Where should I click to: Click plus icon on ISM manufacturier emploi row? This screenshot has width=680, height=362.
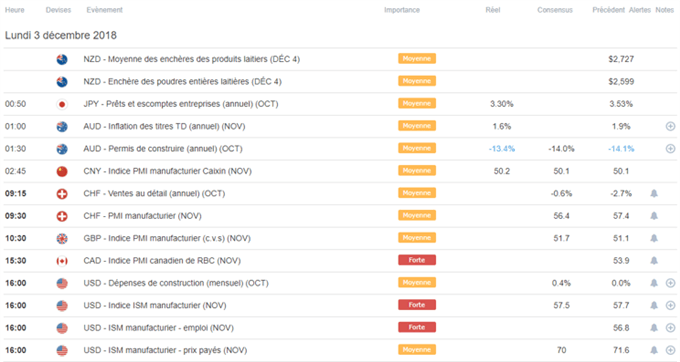670,328
